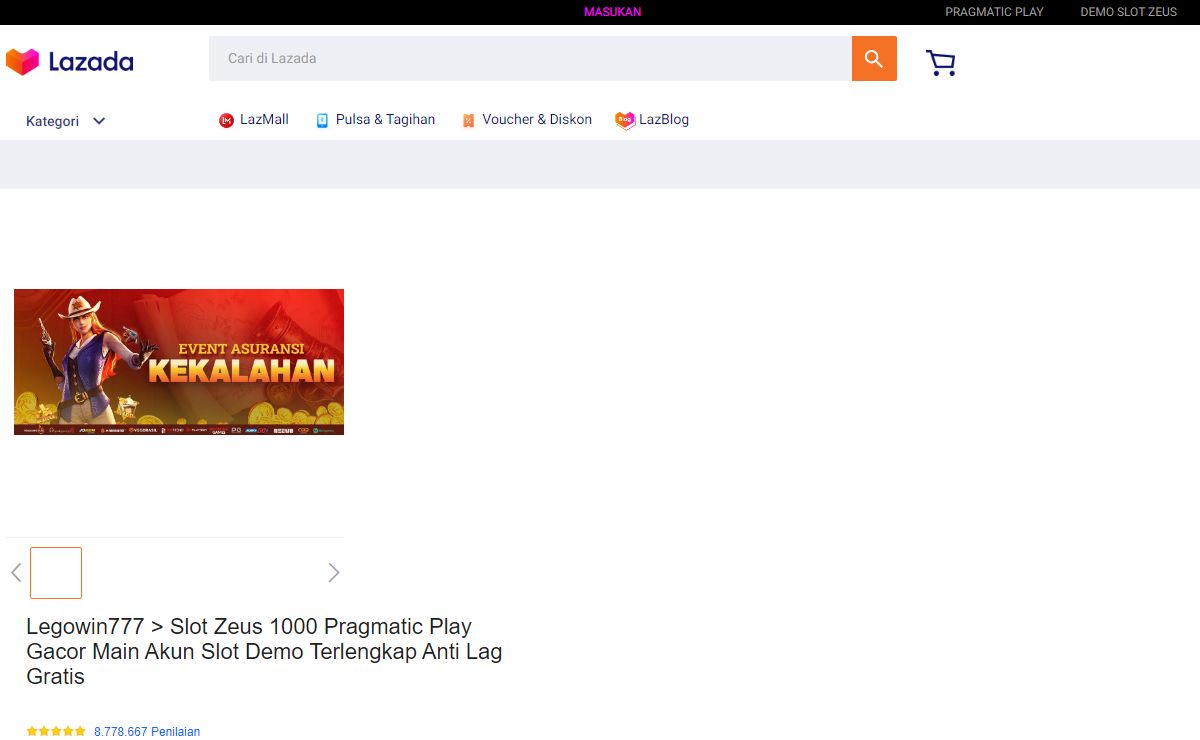Focus the Cari di Lazada search field

530,59
